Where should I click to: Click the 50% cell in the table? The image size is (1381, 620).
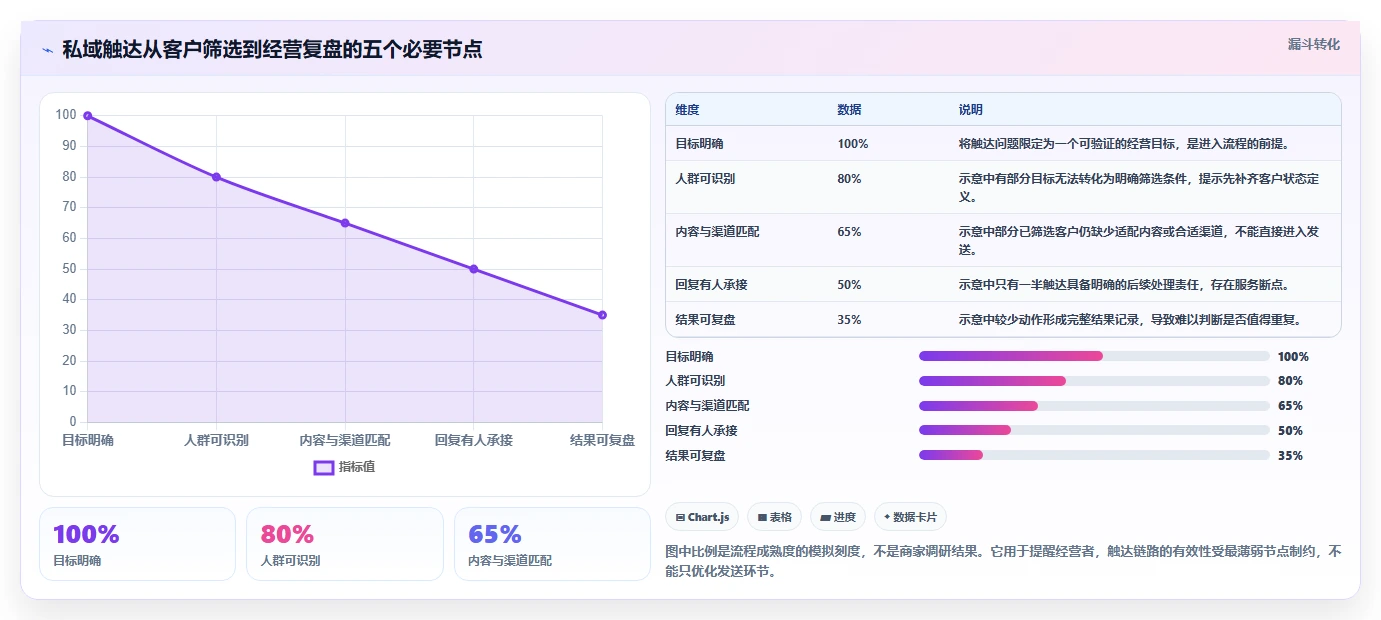849,285
